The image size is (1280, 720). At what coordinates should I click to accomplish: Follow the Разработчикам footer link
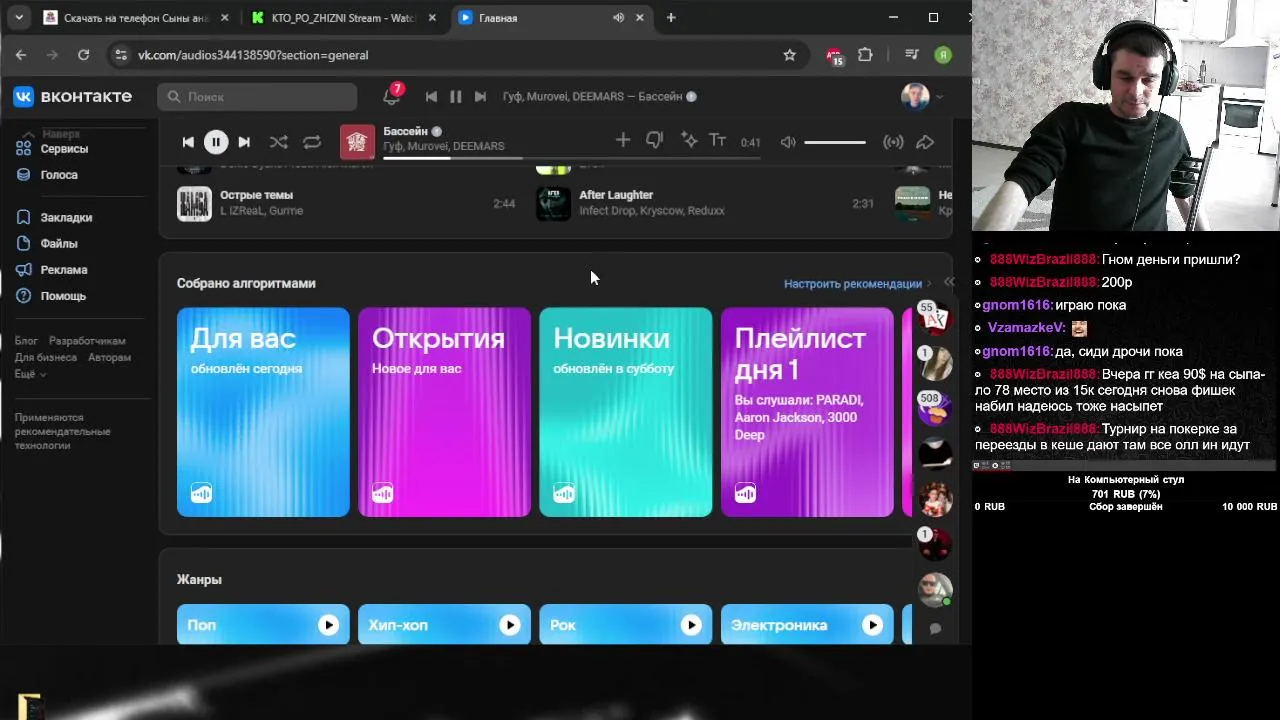[87, 341]
